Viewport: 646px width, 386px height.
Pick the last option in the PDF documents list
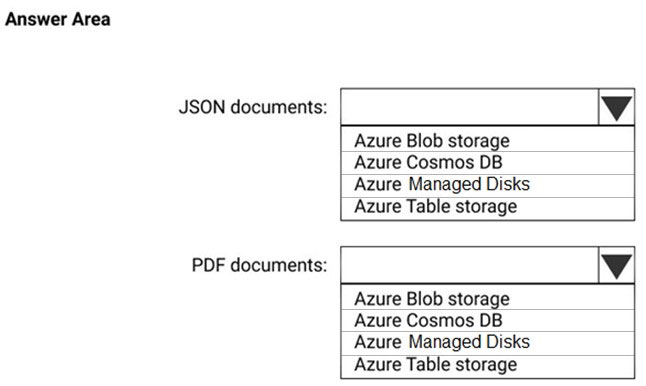coord(487,366)
